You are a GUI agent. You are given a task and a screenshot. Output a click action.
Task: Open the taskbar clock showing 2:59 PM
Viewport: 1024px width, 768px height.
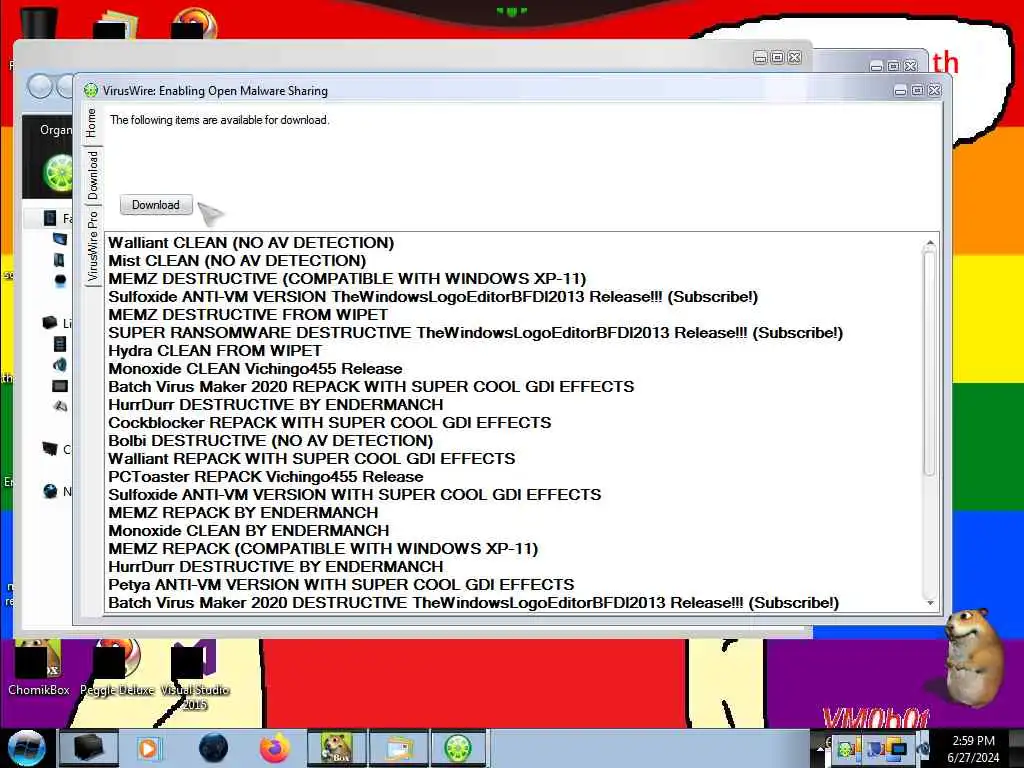click(973, 749)
